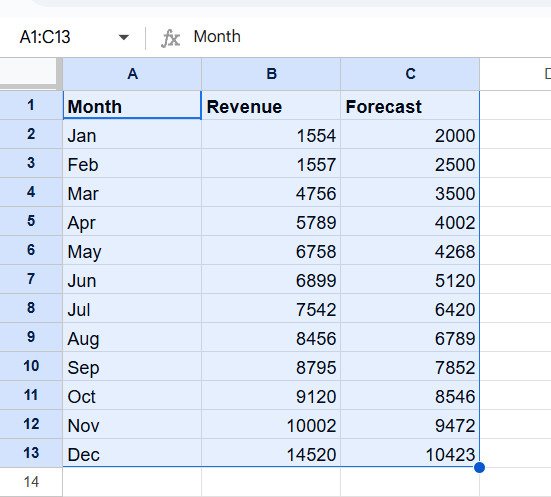Click forecast value 2500

[x=410, y=163]
